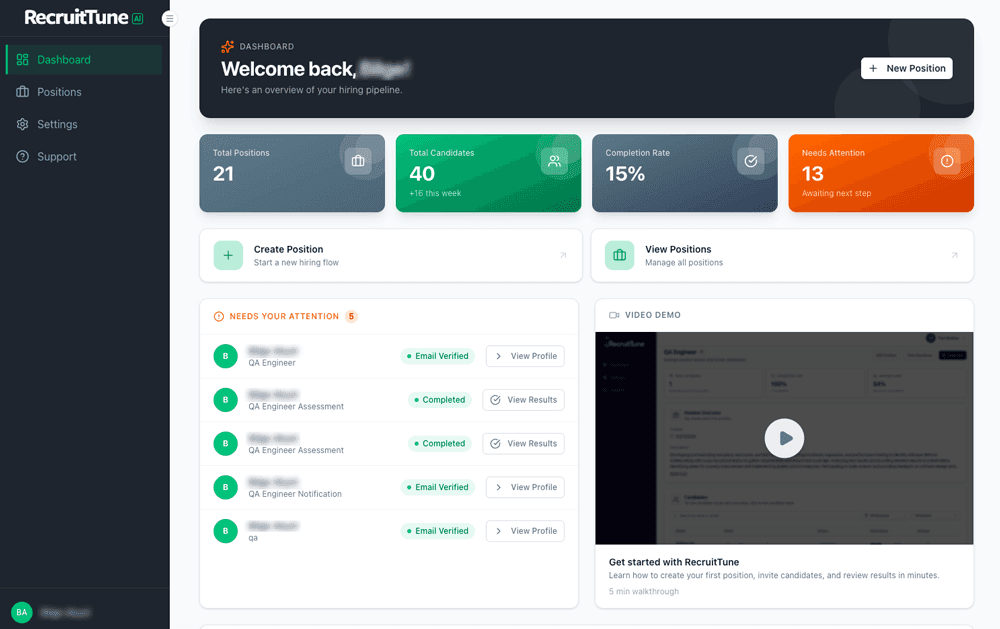Image resolution: width=1000 pixels, height=629 pixels.
Task: Click the 'Awaiting next step' text
Action: [836, 193]
